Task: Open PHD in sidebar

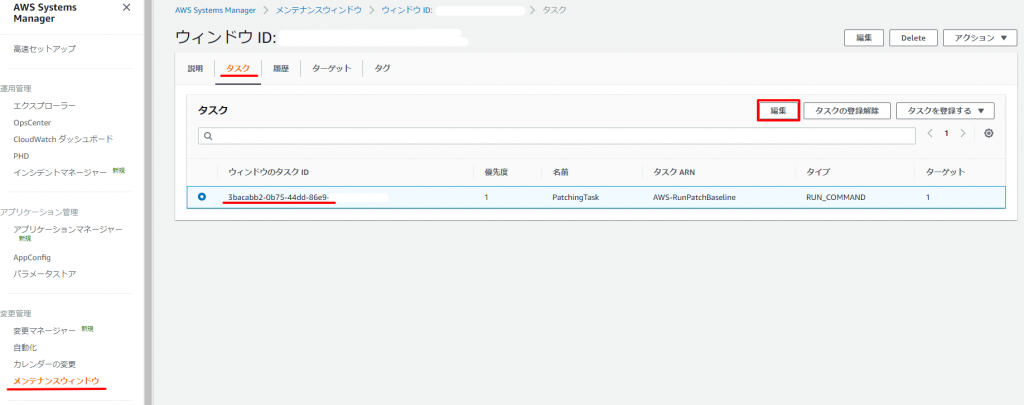Action: coord(21,156)
